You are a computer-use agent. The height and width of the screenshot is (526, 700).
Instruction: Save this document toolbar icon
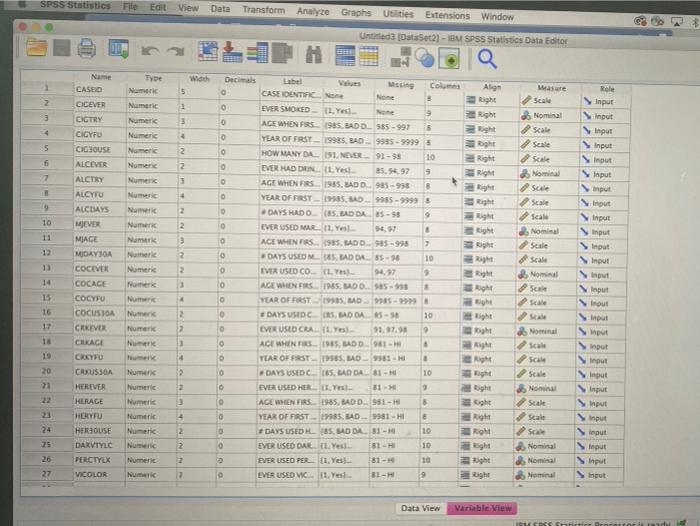click(x=62, y=48)
